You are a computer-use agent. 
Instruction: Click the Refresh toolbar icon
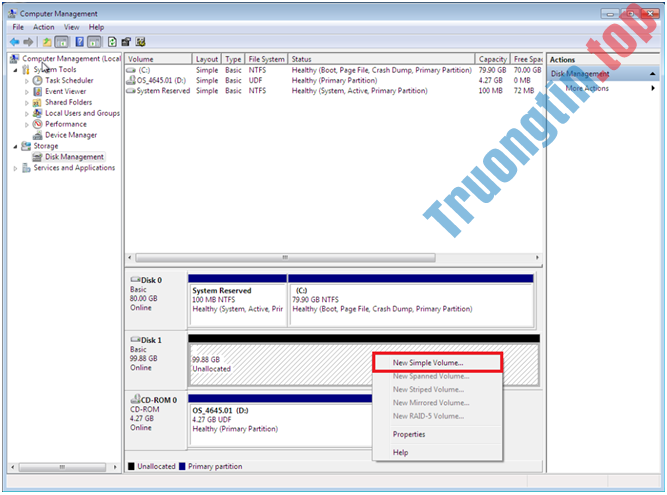111,42
